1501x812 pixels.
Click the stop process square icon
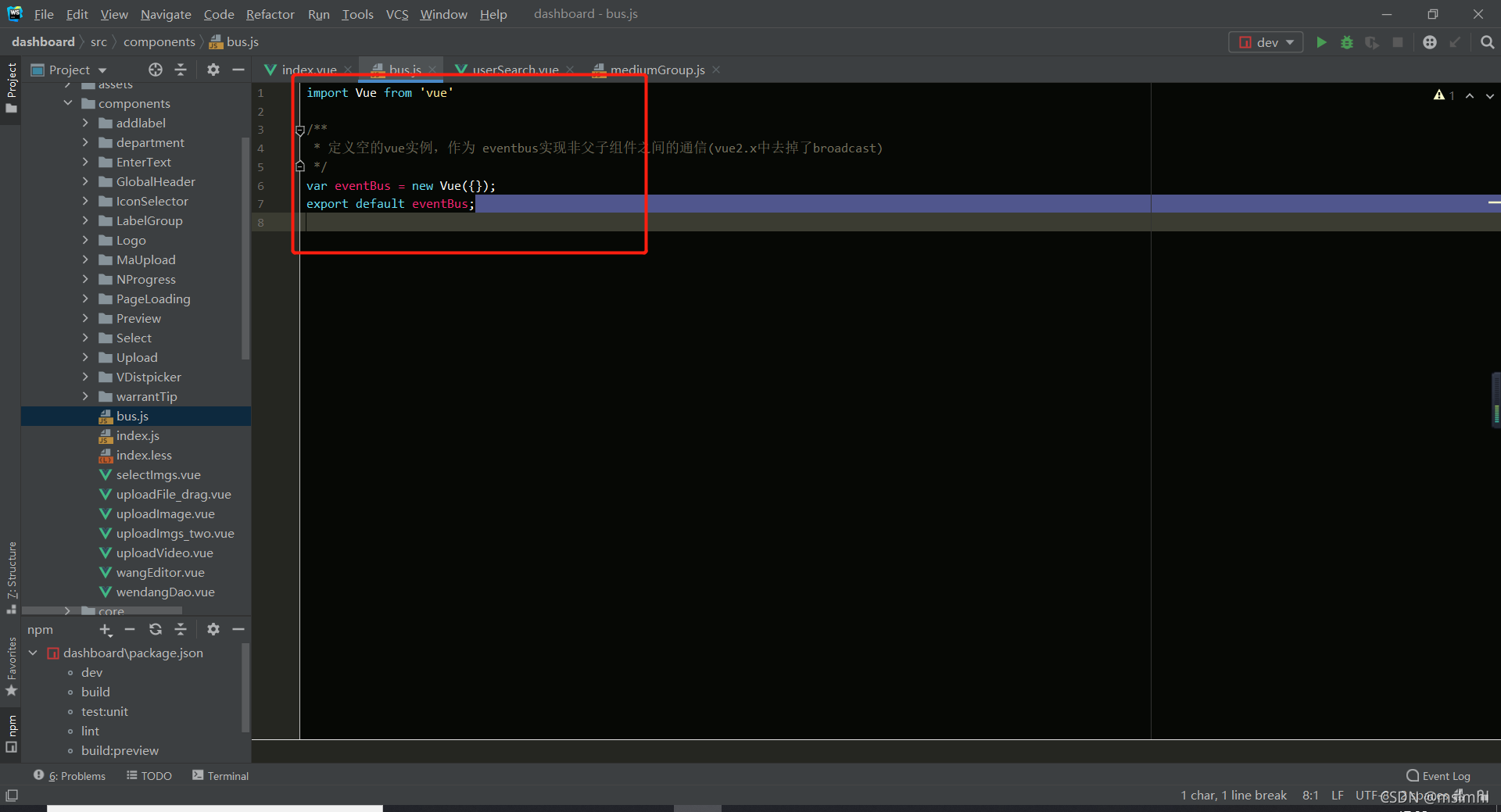[1398, 42]
